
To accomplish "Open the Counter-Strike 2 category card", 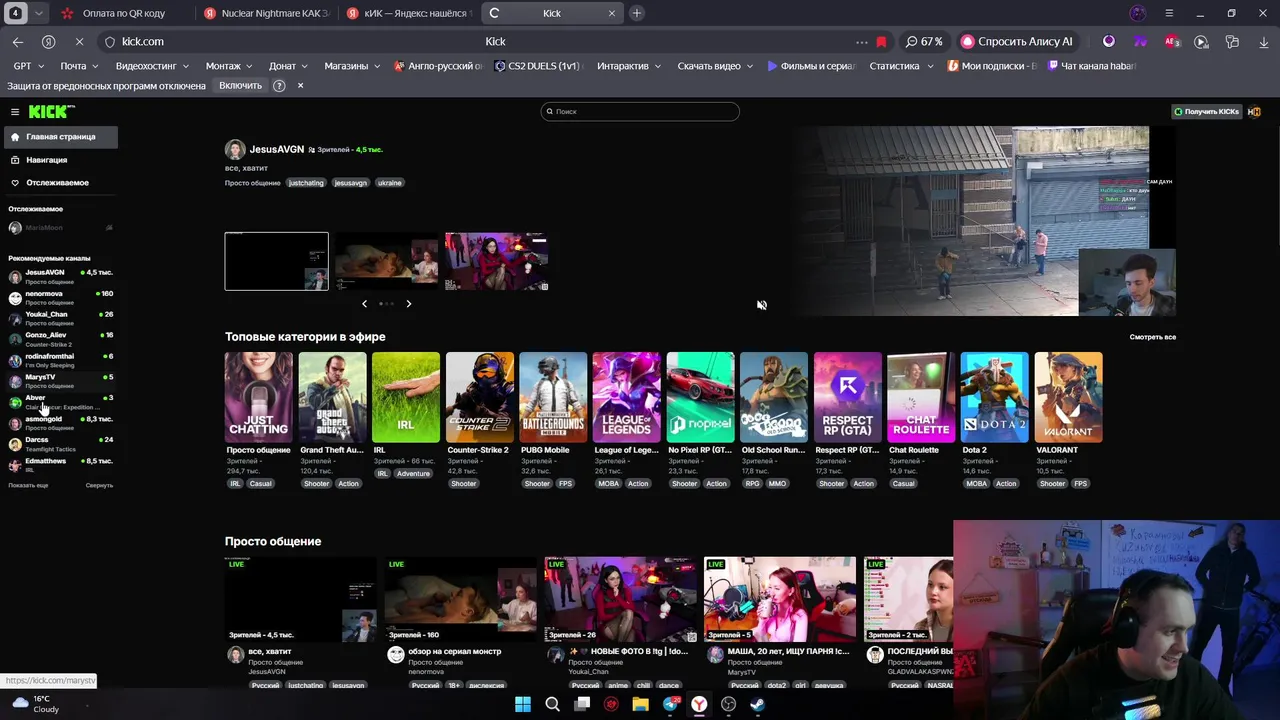I will [x=479, y=397].
